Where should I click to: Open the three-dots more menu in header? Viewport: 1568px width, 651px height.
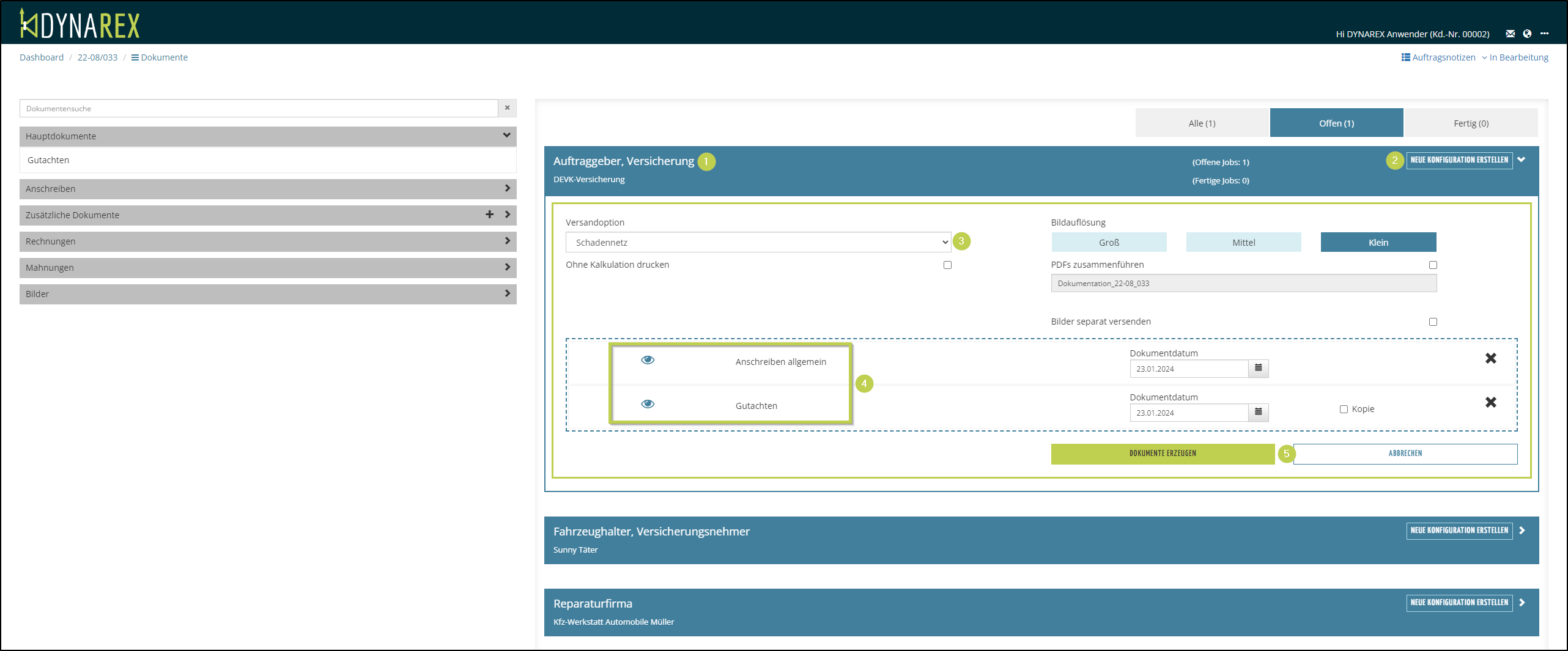[x=1544, y=34]
